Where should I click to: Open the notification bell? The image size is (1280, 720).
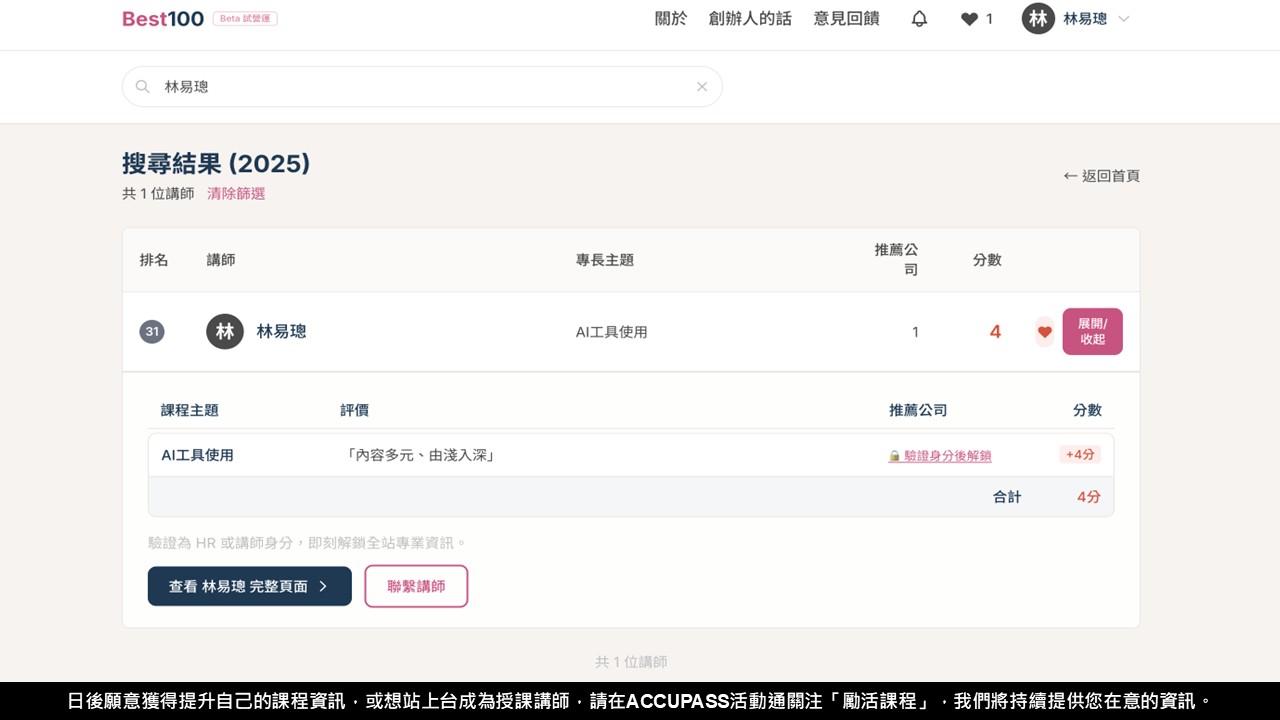tap(919, 19)
